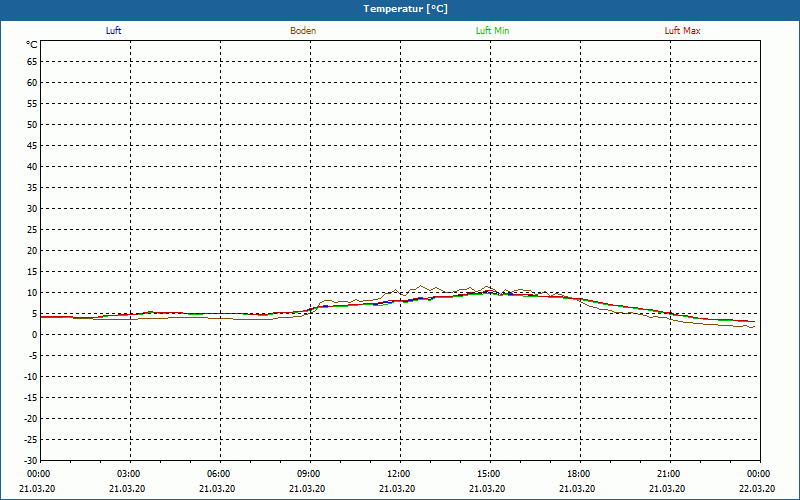
Task: Click the 18:00 time axis label
Action: pos(579,474)
